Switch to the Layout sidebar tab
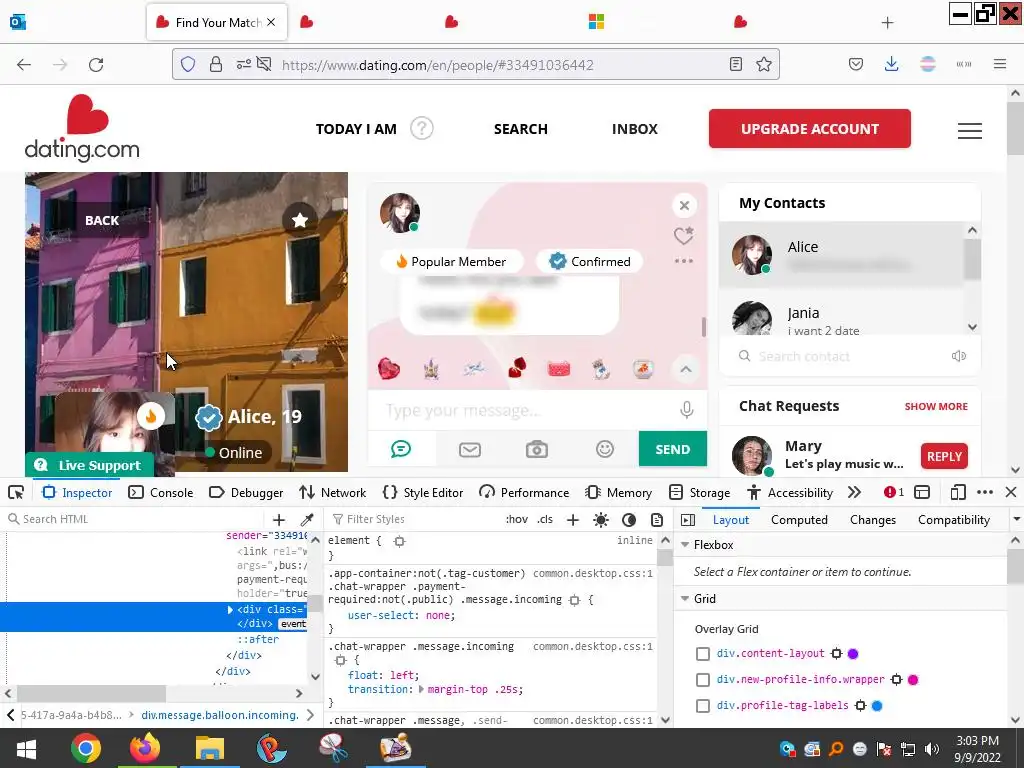Screen dimensions: 1024x768 [x=731, y=520]
